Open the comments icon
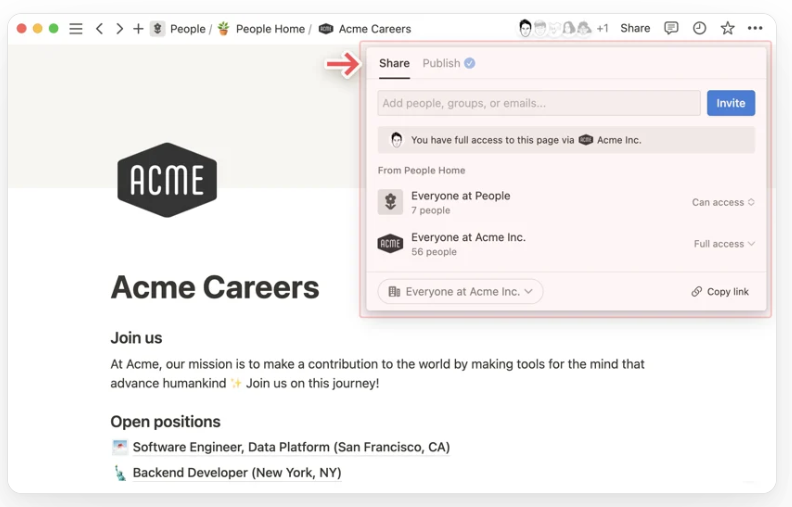The image size is (792, 507). pos(671,28)
